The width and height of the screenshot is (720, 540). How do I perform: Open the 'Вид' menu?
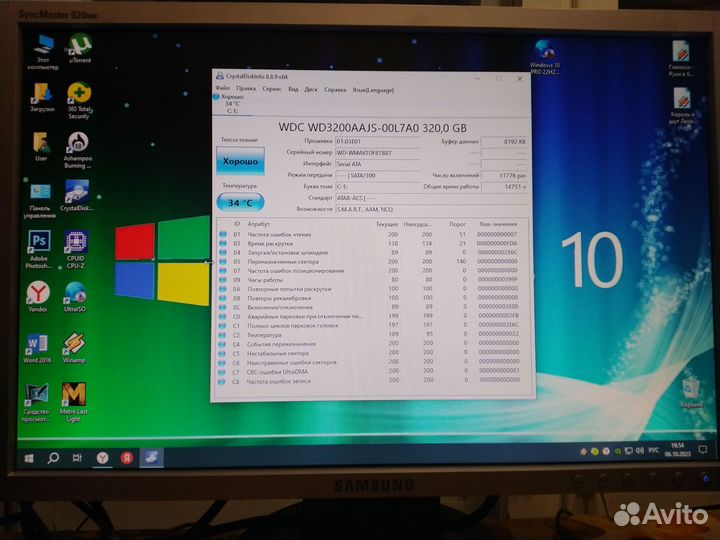293,89
